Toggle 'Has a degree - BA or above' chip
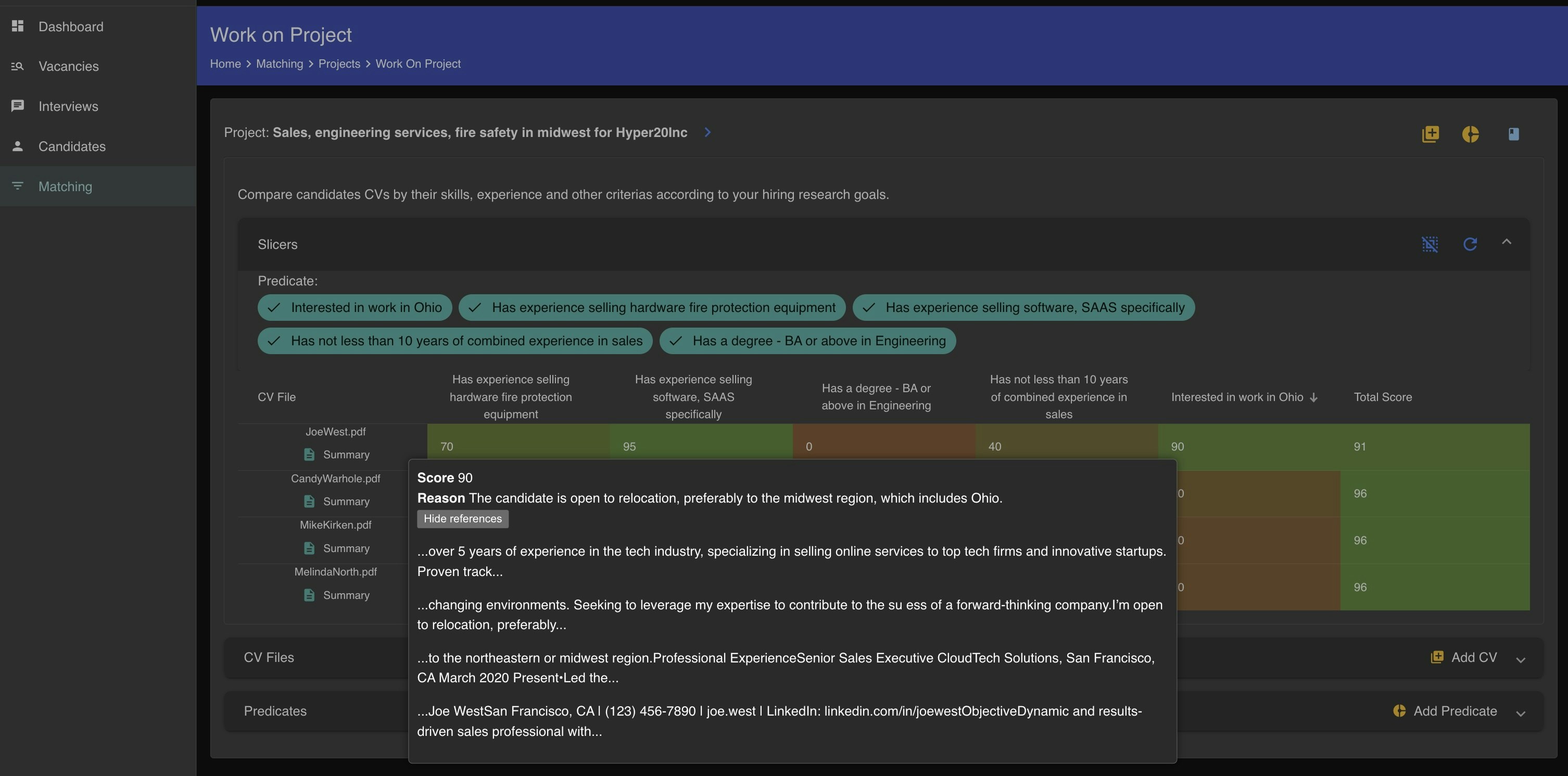Screen dimensions: 1568x776 pyautogui.click(x=807, y=341)
